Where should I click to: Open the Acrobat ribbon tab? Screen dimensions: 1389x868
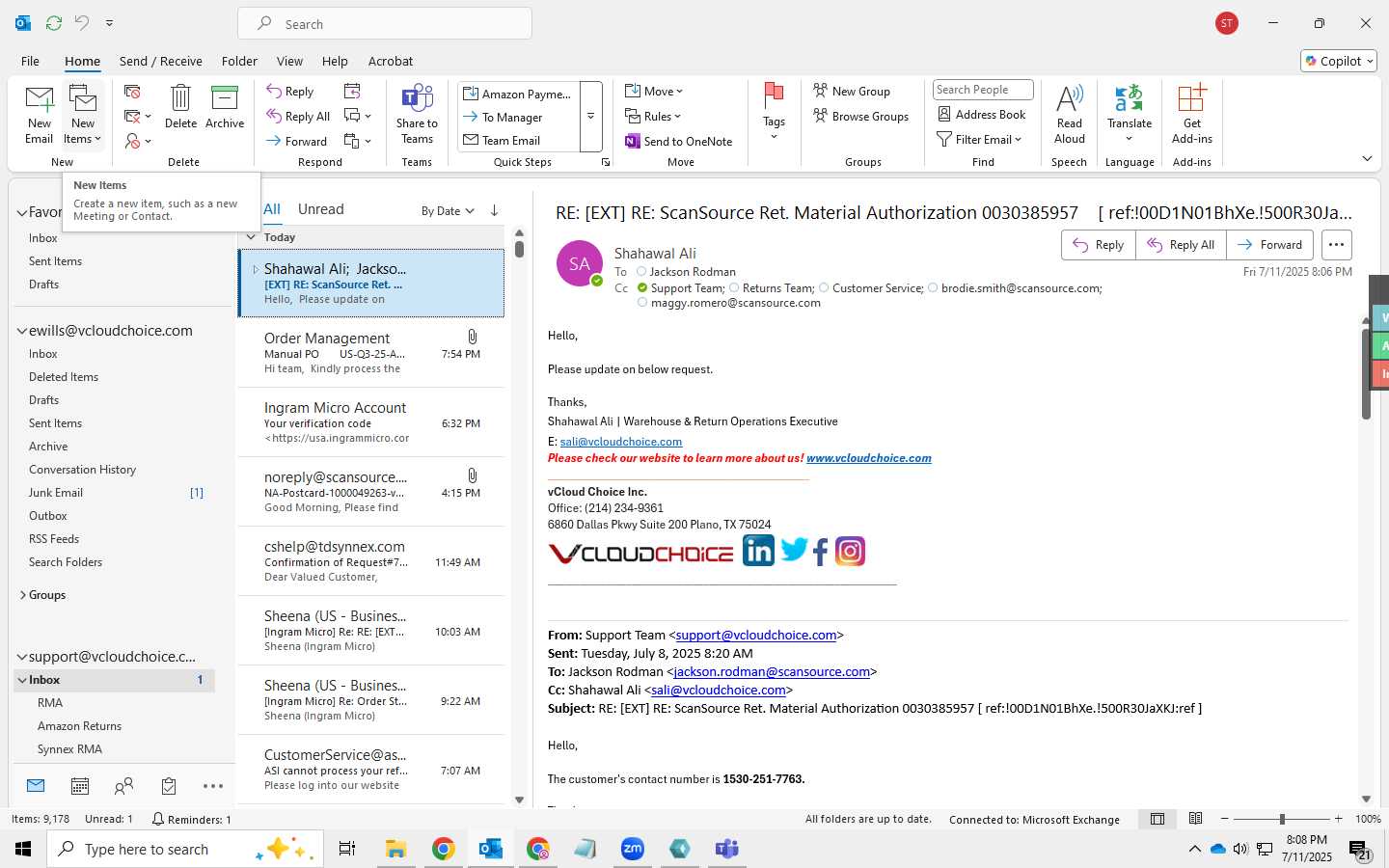tap(391, 61)
